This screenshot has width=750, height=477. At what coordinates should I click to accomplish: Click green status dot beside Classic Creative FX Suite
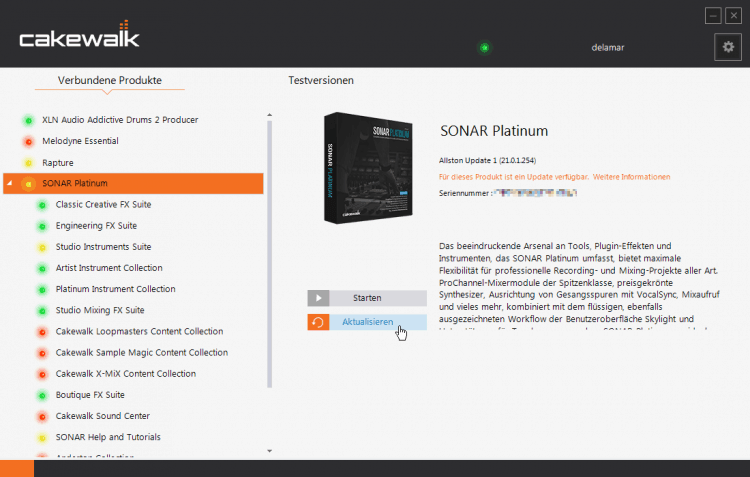point(42,205)
